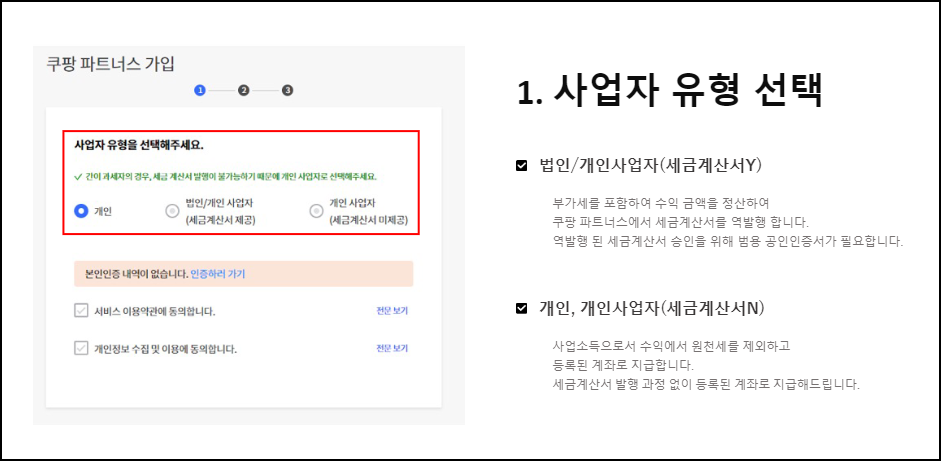Check 서비스 이용약관에 동의합니다 checkbox
This screenshot has width=941, height=461.
tap(81, 311)
